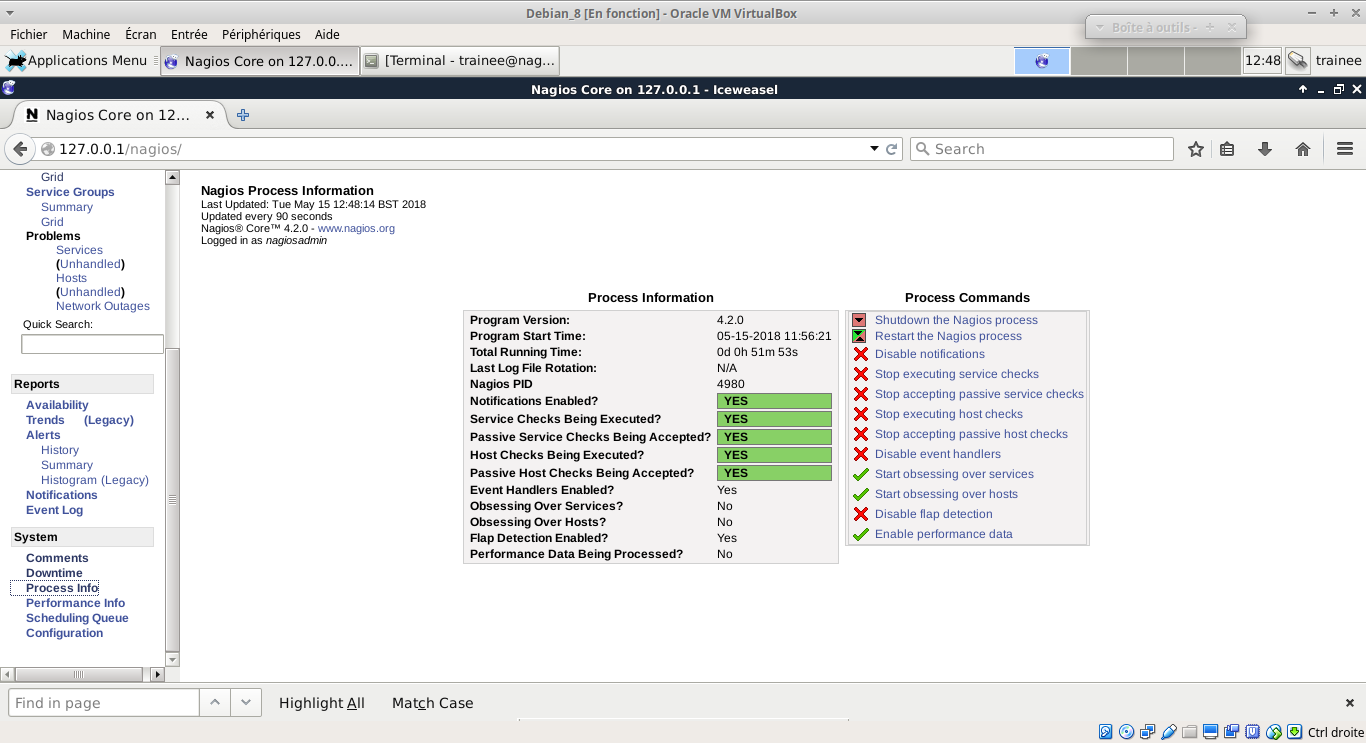The height and width of the screenshot is (743, 1366).
Task: Bookmark this page with the star icon
Action: coord(1196,149)
